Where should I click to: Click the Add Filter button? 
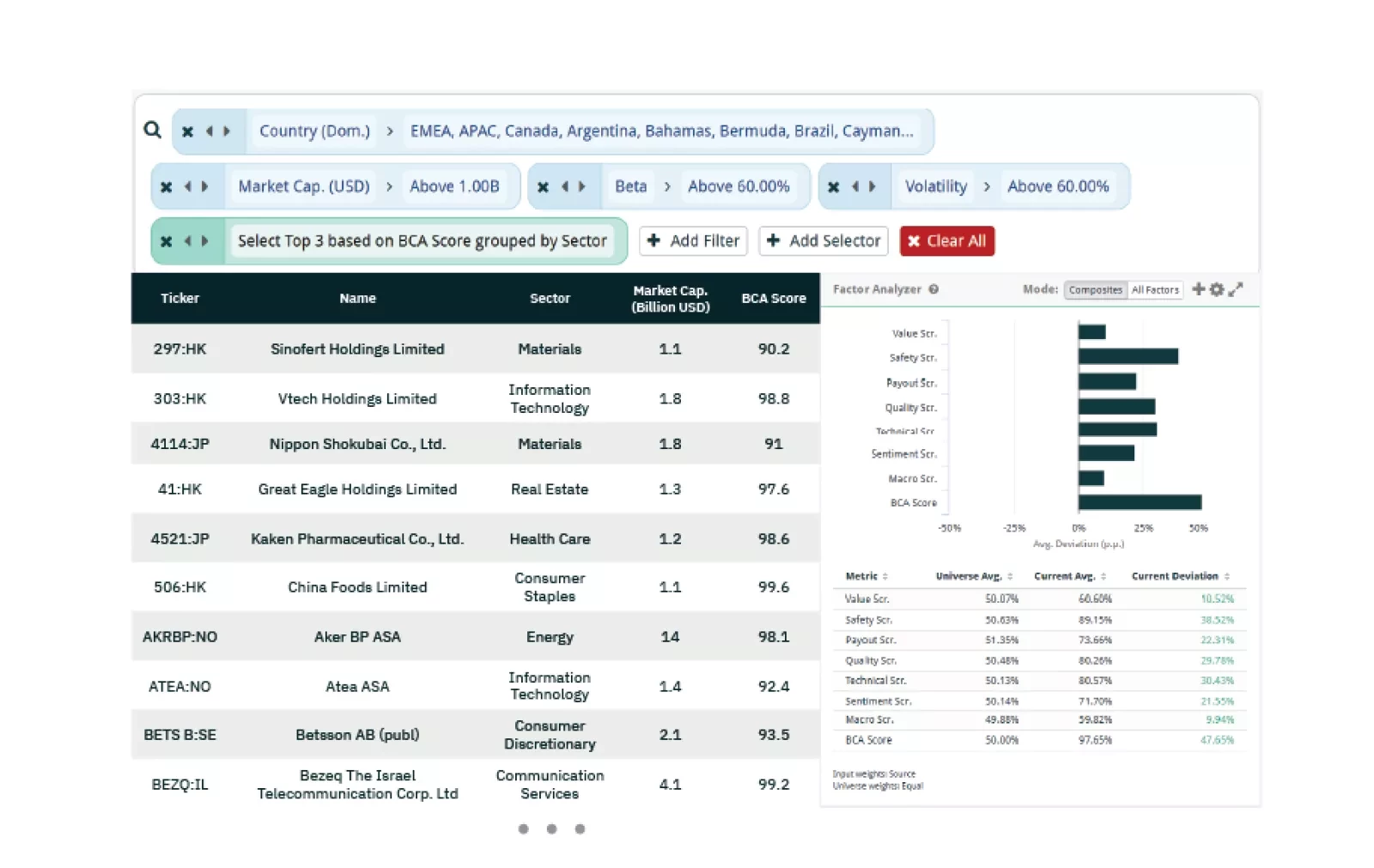[693, 241]
